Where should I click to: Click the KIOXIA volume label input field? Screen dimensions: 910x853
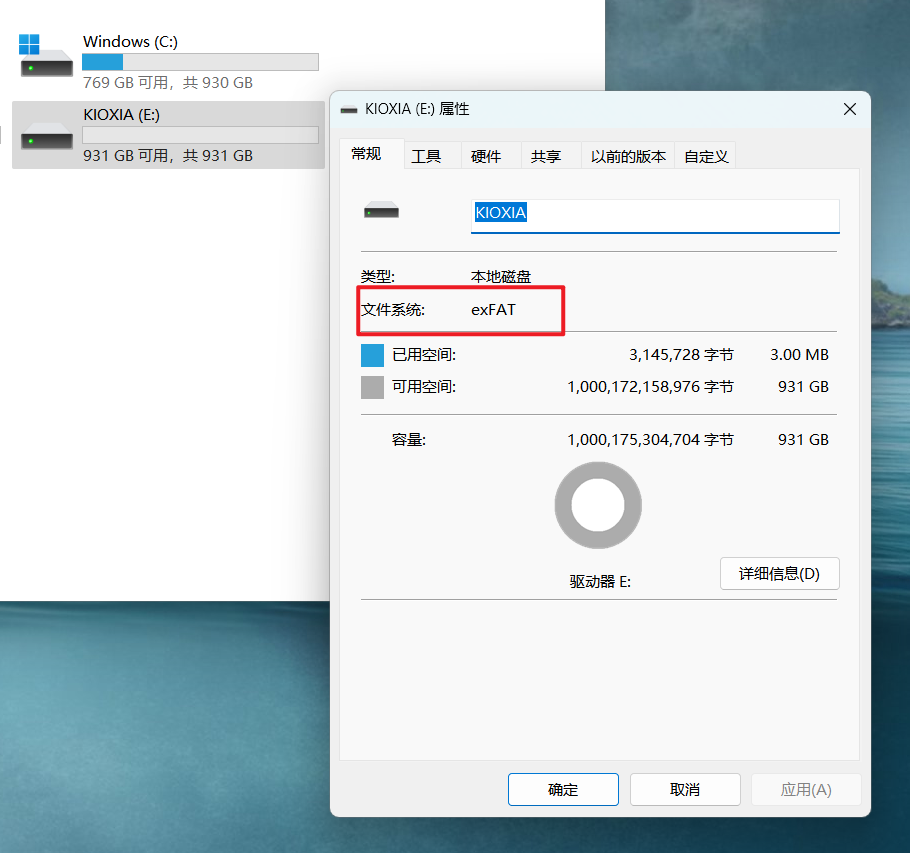[x=655, y=216]
